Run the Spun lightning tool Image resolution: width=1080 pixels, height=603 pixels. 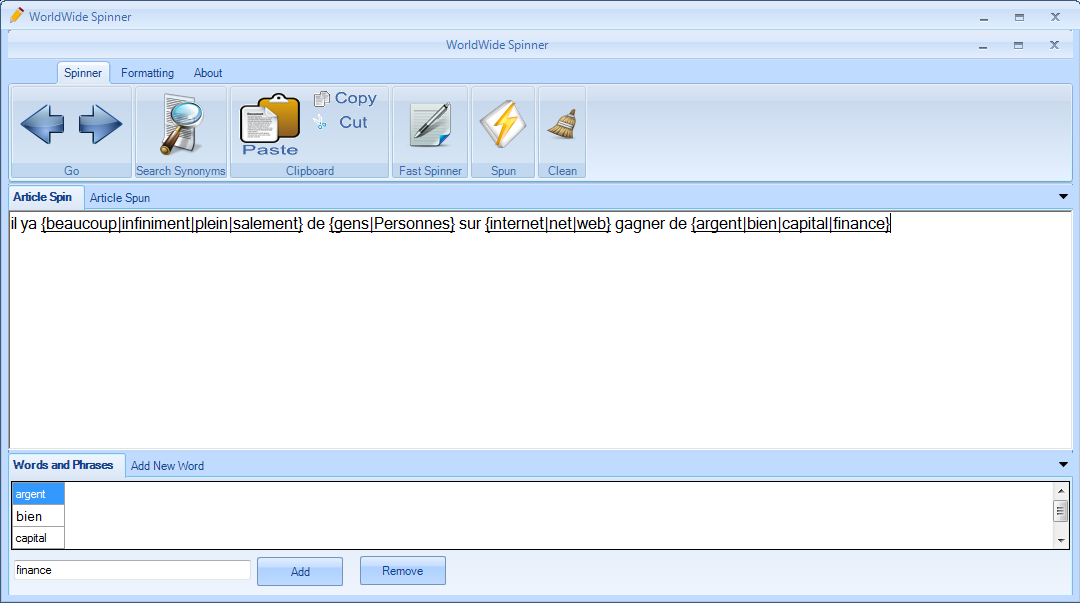pyautogui.click(x=503, y=125)
